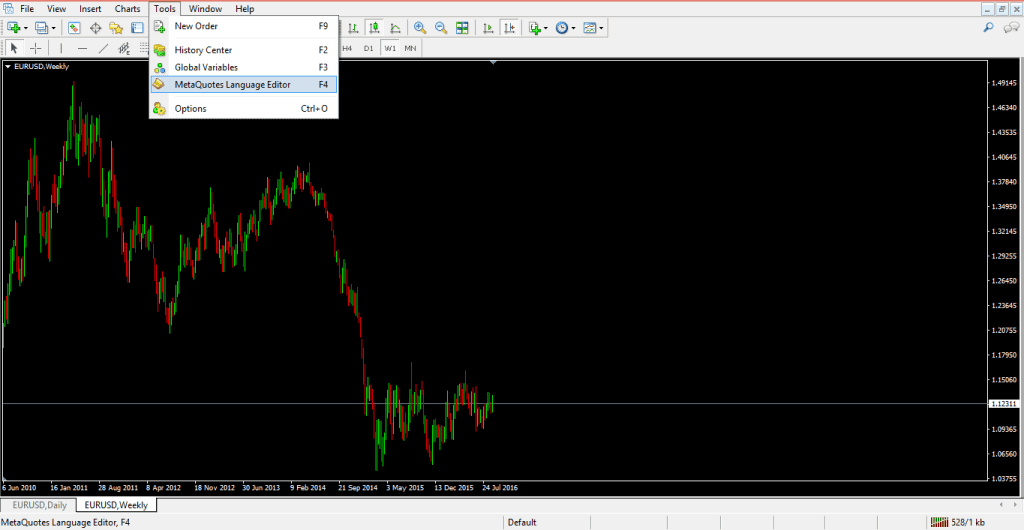
Task: Click the Periods clock icon
Action: point(562,27)
